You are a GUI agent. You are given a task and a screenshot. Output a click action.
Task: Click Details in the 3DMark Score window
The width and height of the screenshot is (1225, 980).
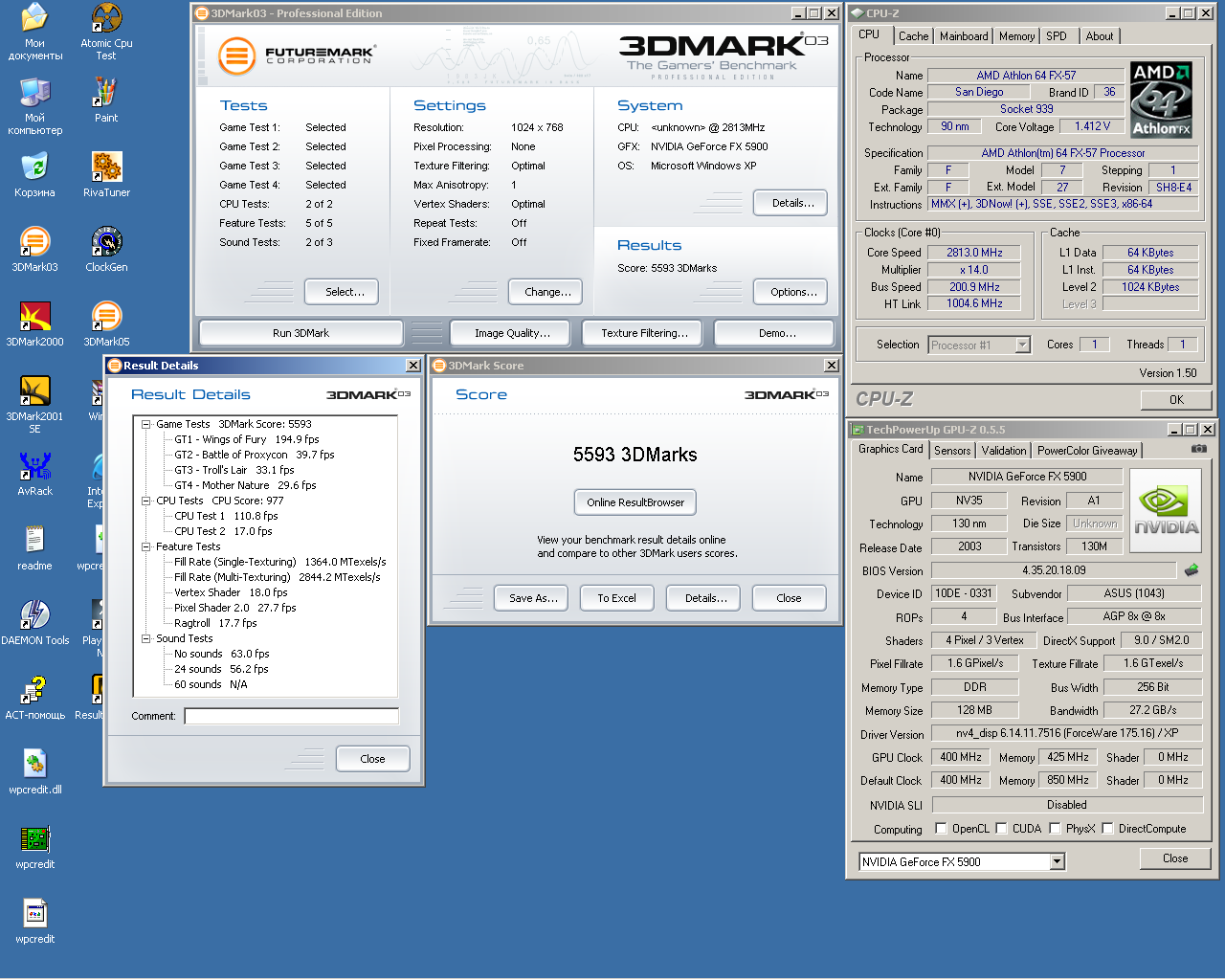point(705,598)
